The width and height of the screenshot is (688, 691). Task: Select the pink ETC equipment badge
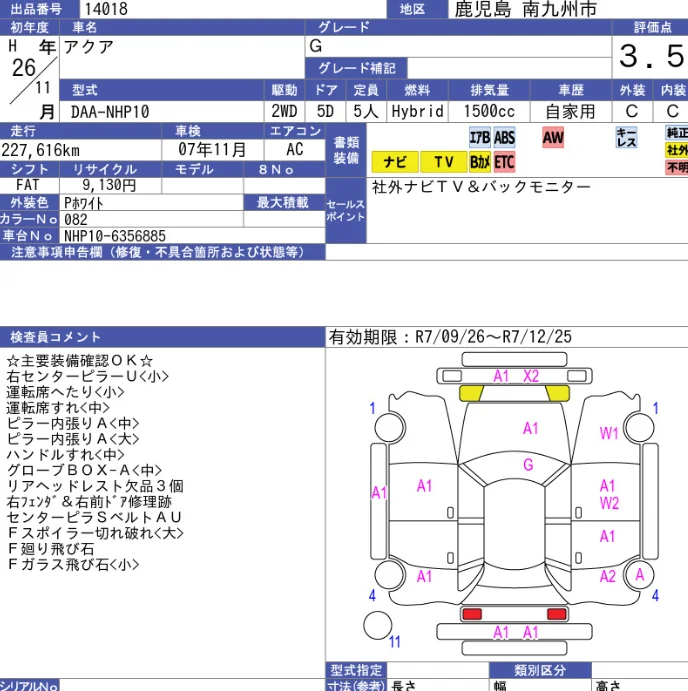pyautogui.click(x=504, y=162)
